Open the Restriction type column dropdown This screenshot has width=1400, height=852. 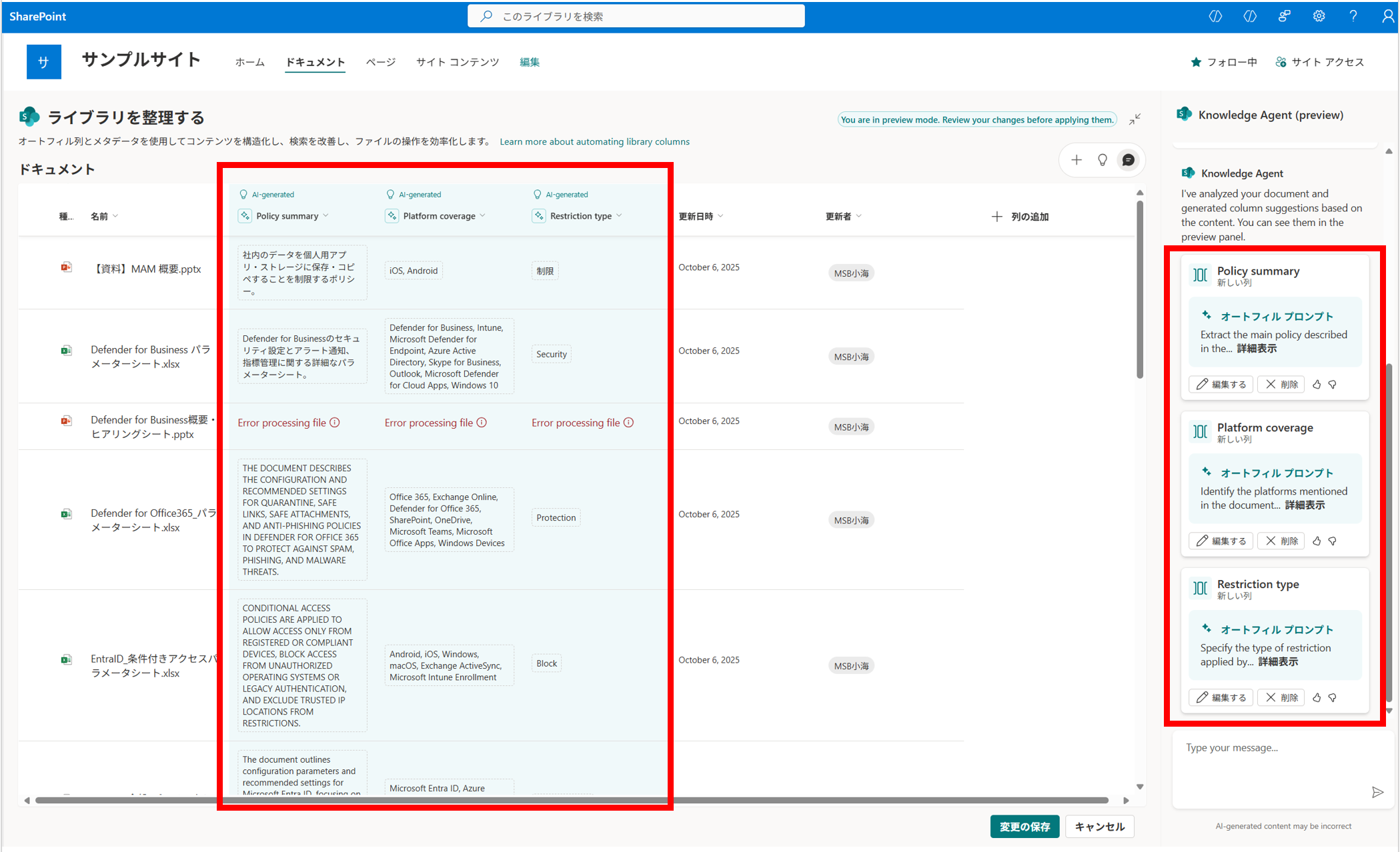[x=620, y=216]
